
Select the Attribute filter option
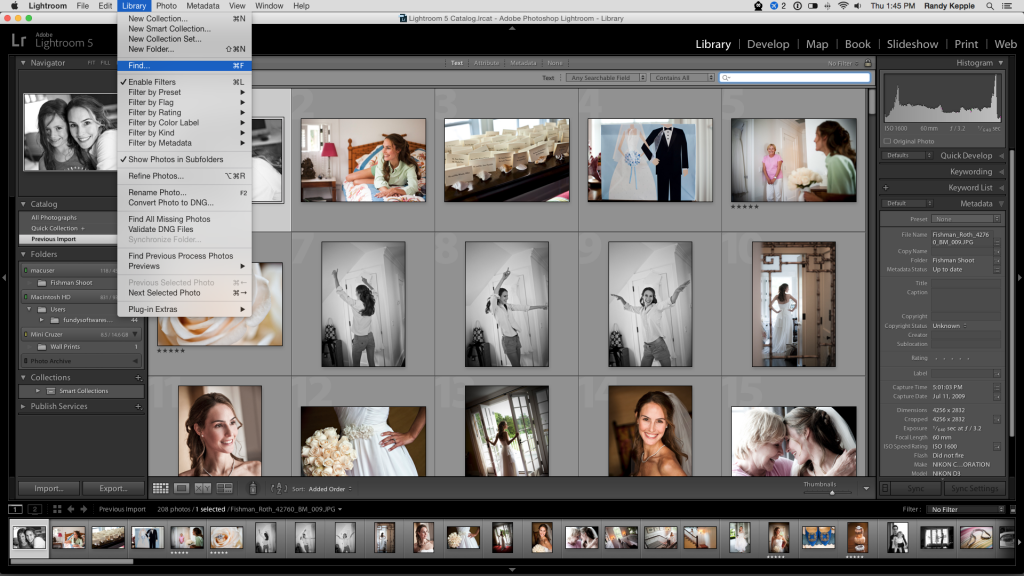[x=487, y=63]
